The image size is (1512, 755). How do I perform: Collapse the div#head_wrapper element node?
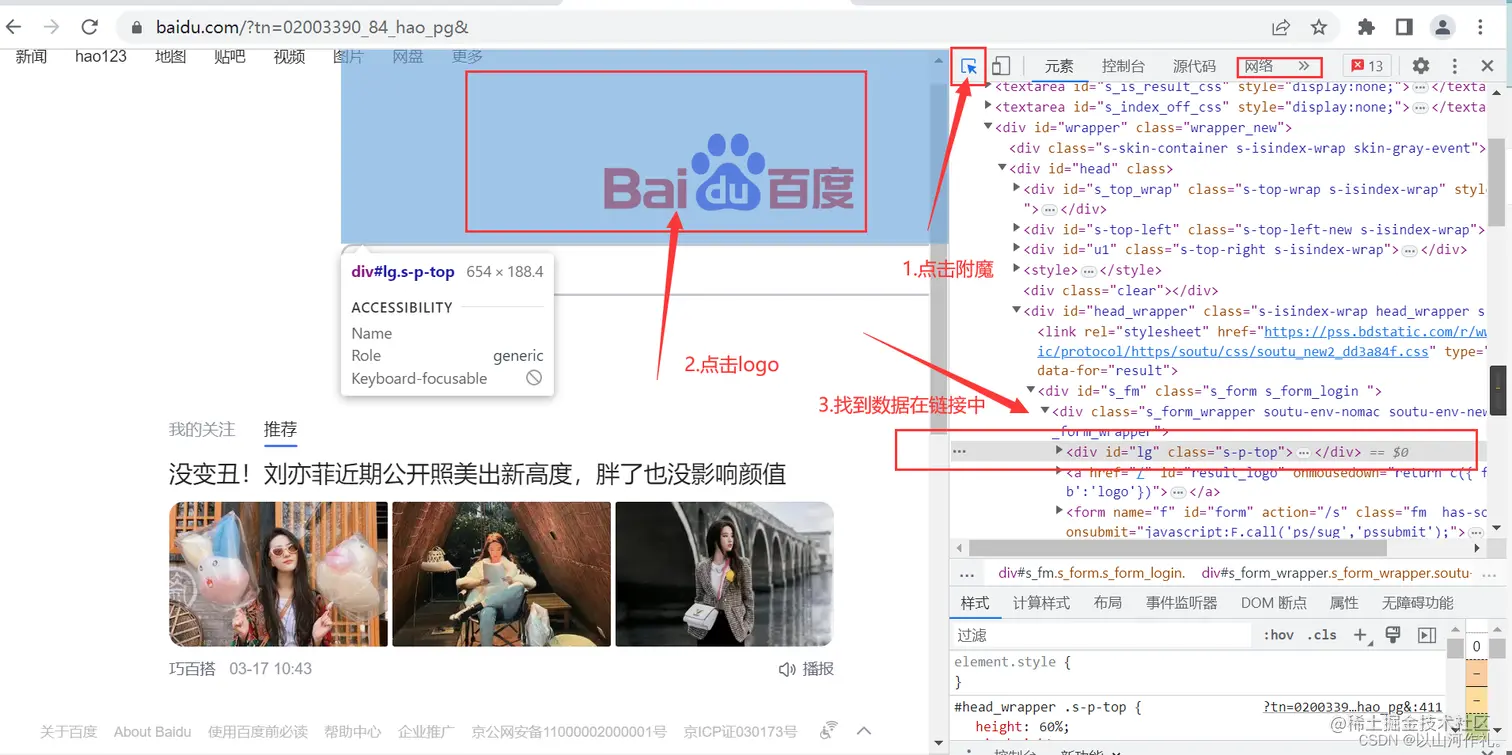pyautogui.click(x=1016, y=310)
